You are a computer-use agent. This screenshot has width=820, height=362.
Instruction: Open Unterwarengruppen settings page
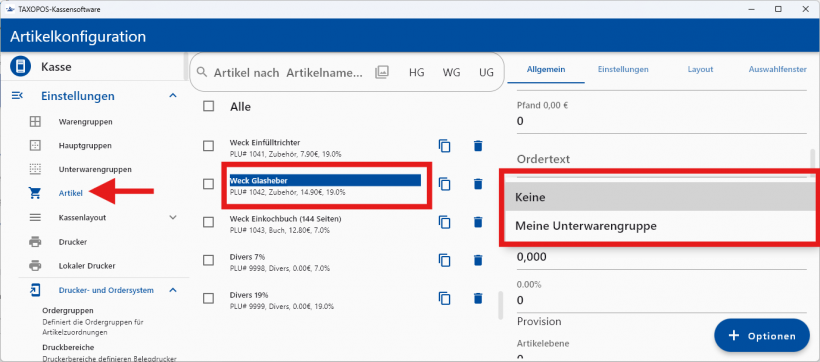click(95, 169)
